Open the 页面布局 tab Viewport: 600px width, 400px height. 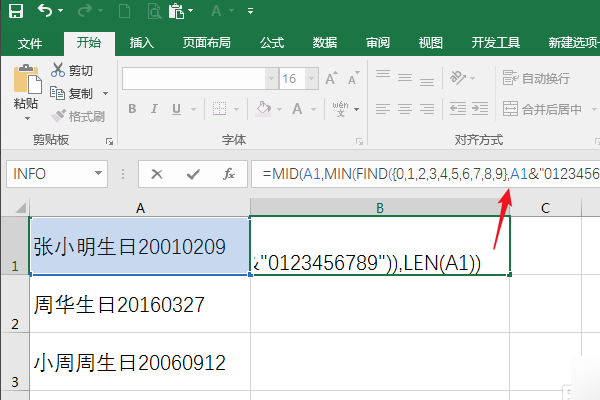[x=207, y=42]
